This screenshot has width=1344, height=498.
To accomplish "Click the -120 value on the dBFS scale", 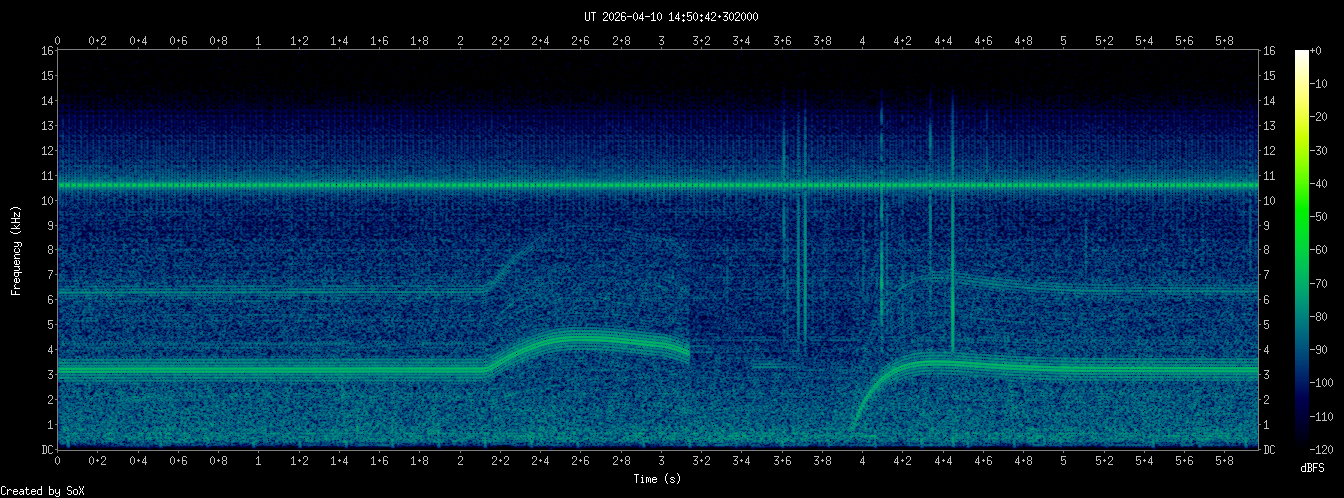I will [x=1324, y=448].
